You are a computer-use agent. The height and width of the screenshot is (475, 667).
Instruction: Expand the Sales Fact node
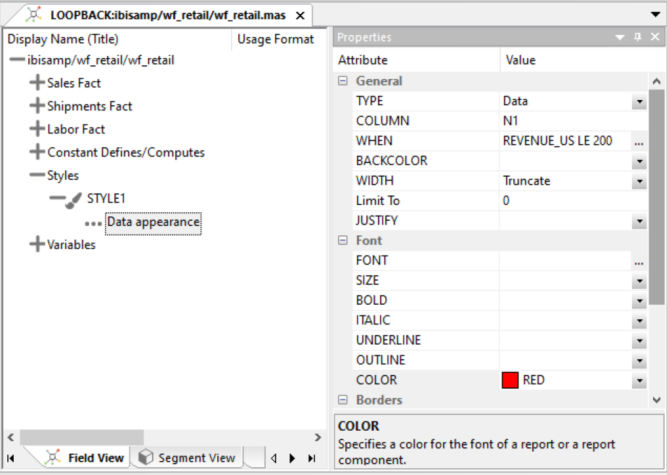pyautogui.click(x=38, y=83)
